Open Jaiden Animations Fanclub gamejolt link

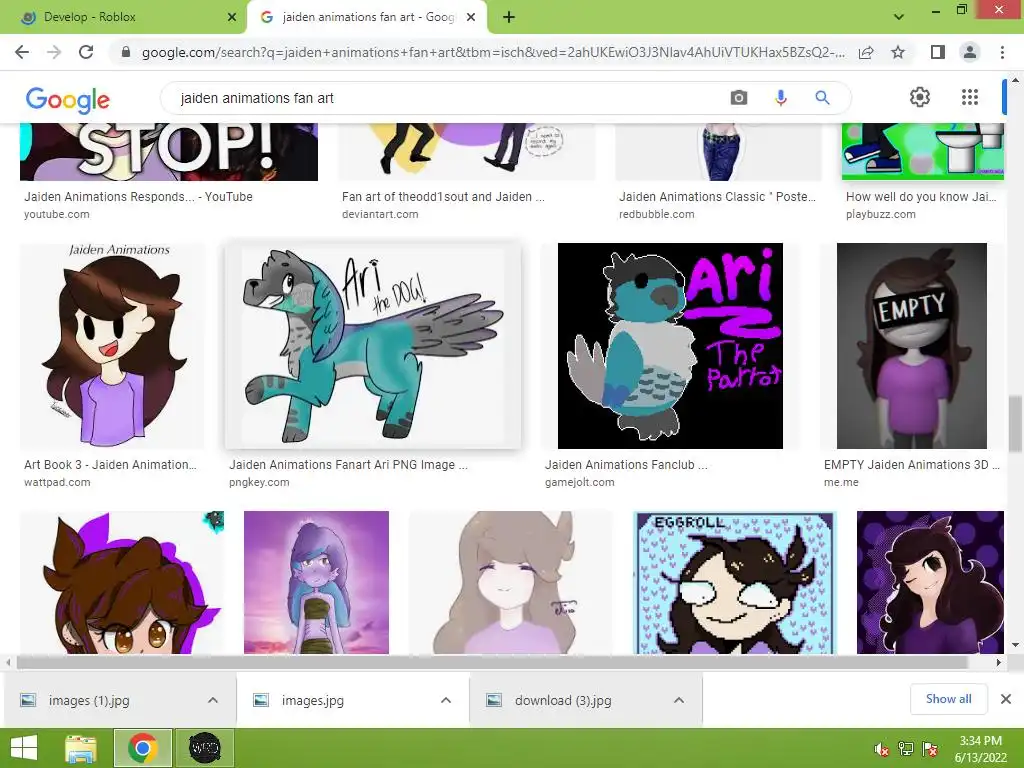626,465
